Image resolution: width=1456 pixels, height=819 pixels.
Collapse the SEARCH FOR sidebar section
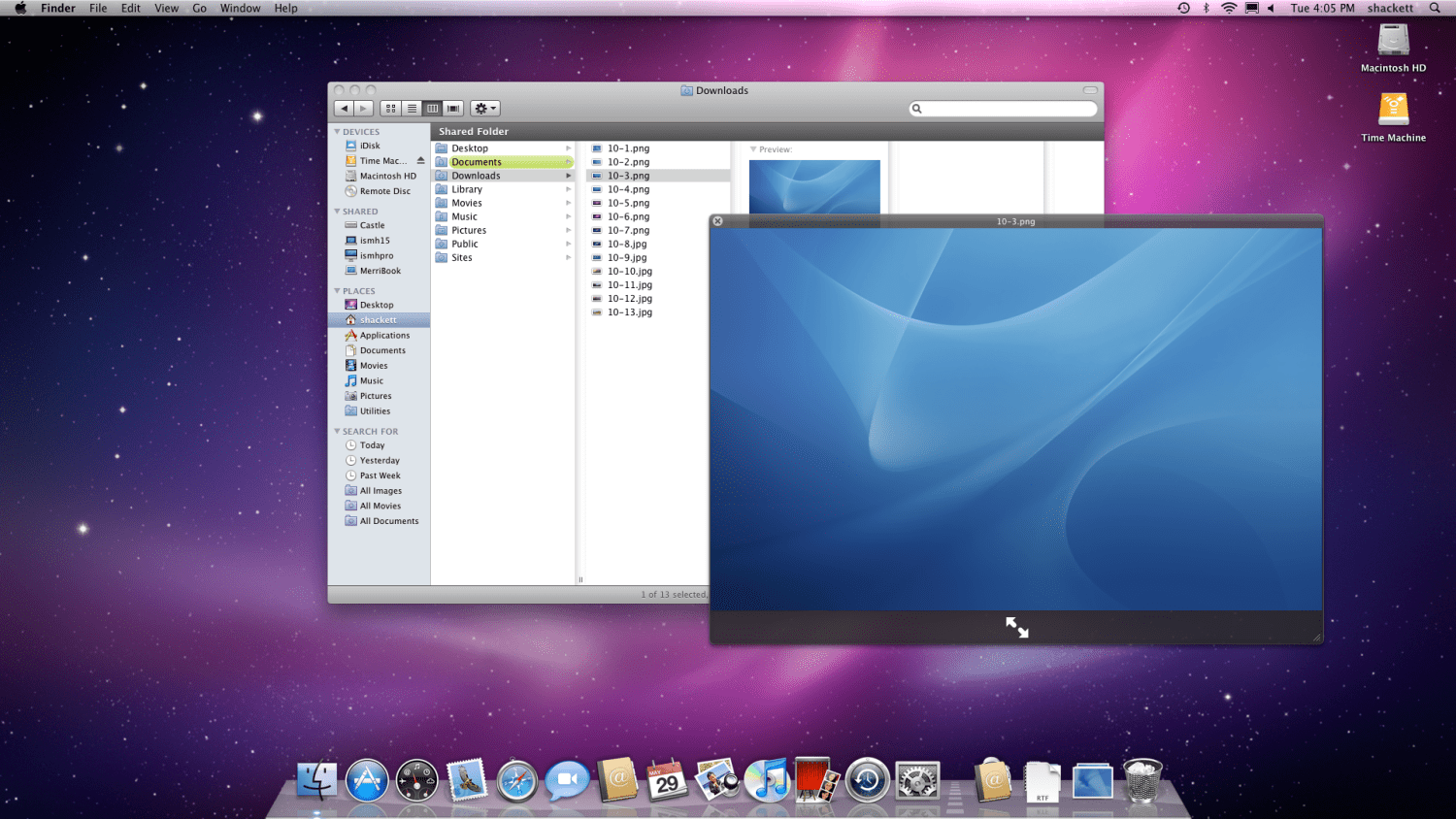(x=338, y=431)
